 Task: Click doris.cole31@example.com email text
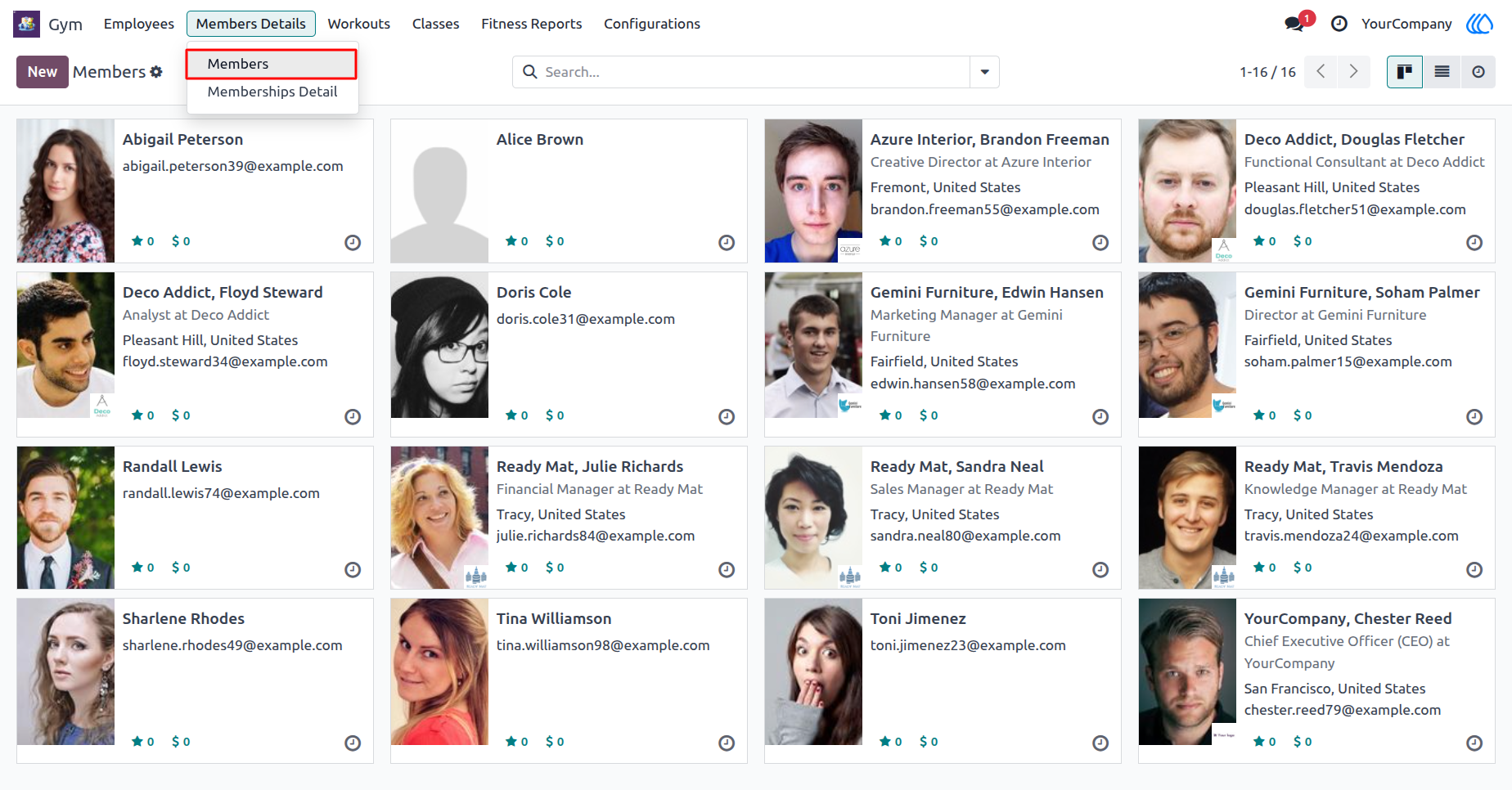[x=586, y=319]
